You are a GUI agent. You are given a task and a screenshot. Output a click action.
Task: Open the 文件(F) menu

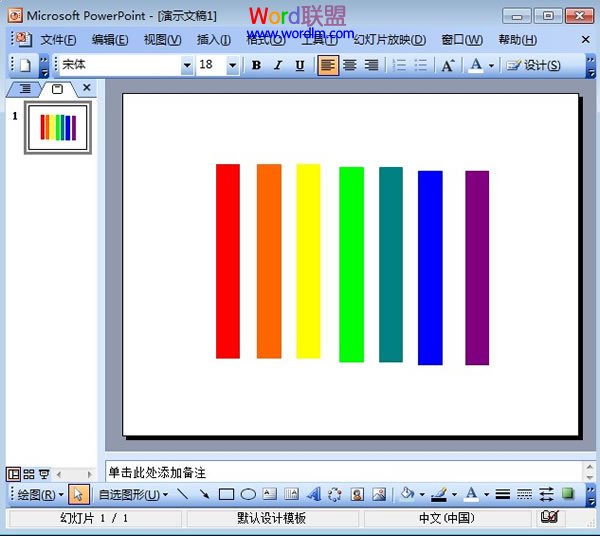tap(58, 39)
